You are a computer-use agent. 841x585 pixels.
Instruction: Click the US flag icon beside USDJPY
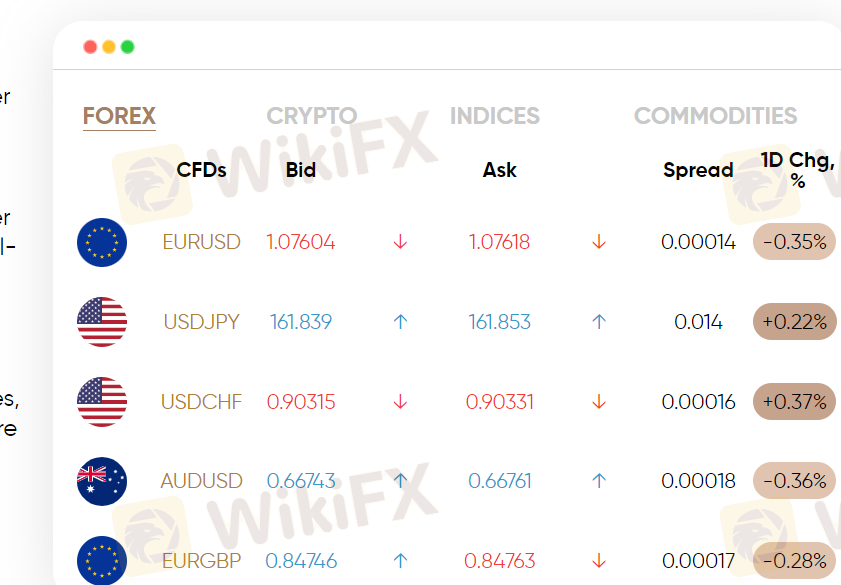(102, 322)
